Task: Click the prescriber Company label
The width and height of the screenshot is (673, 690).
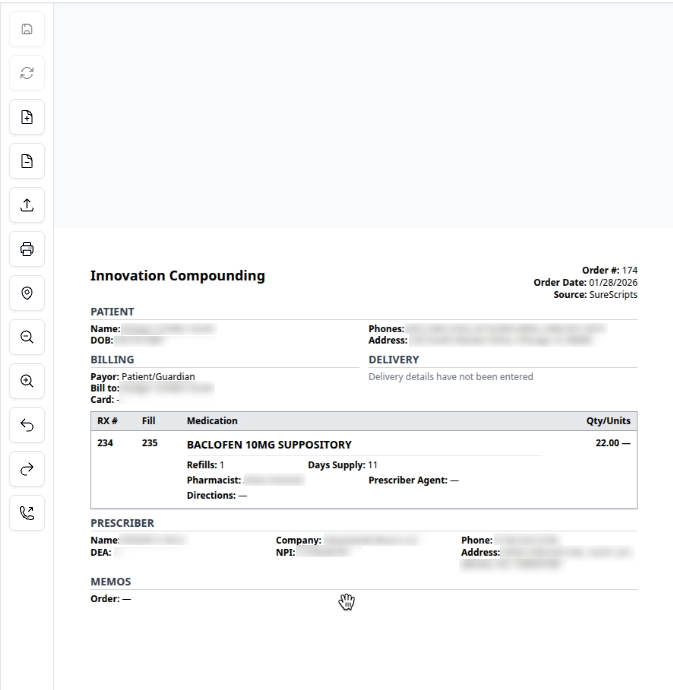Action: click(x=299, y=540)
